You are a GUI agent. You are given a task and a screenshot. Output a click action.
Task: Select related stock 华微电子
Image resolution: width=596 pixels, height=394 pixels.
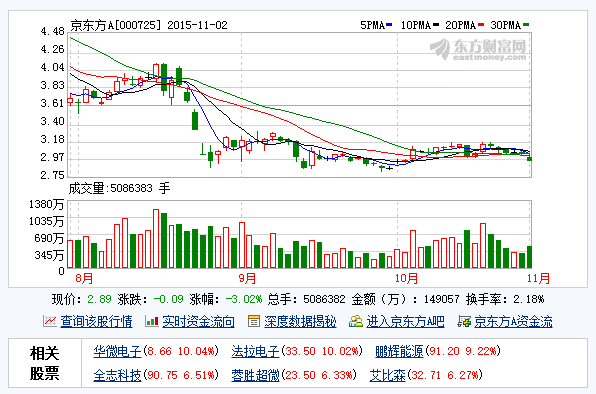pyautogui.click(x=117, y=351)
